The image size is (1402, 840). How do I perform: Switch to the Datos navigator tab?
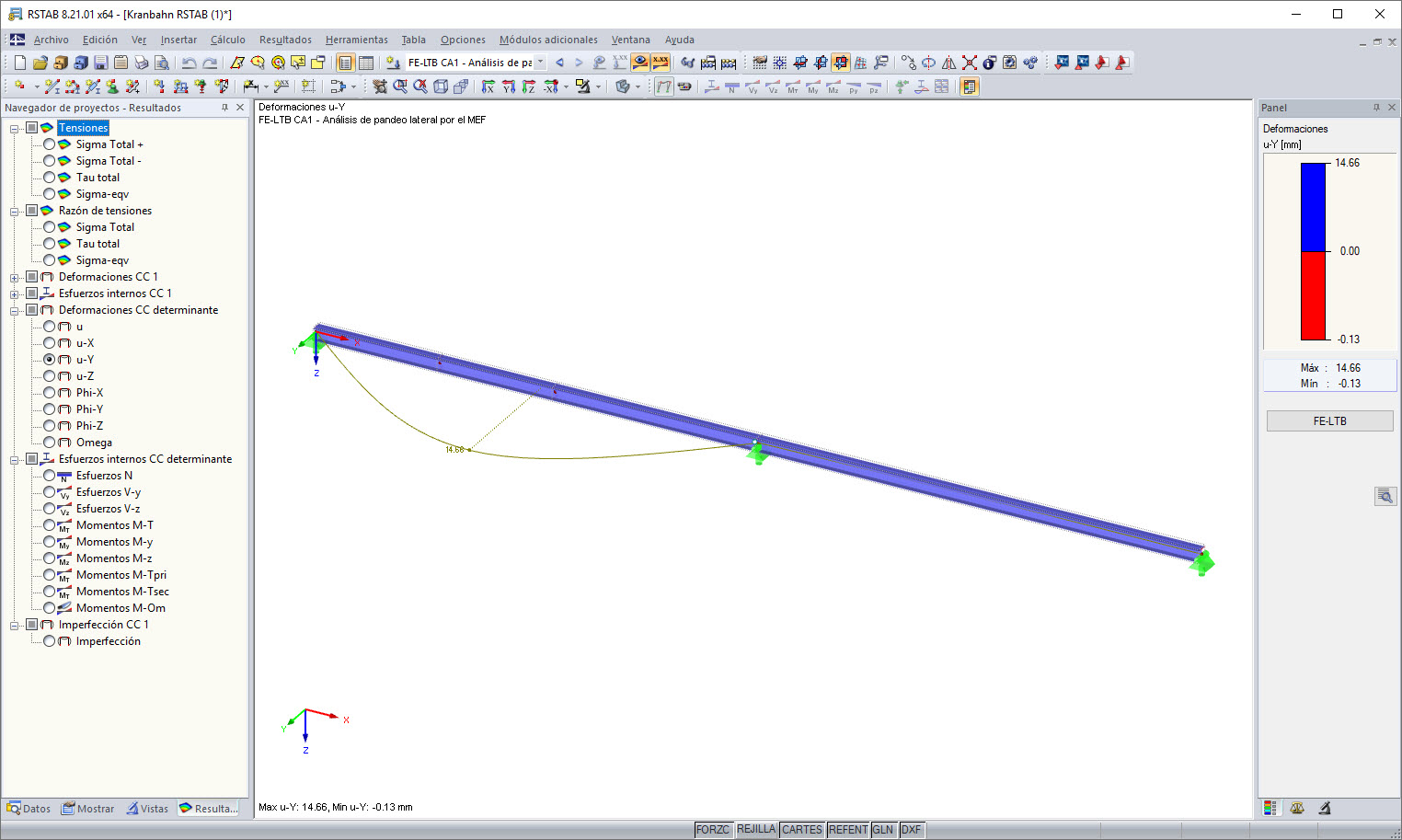point(29,809)
